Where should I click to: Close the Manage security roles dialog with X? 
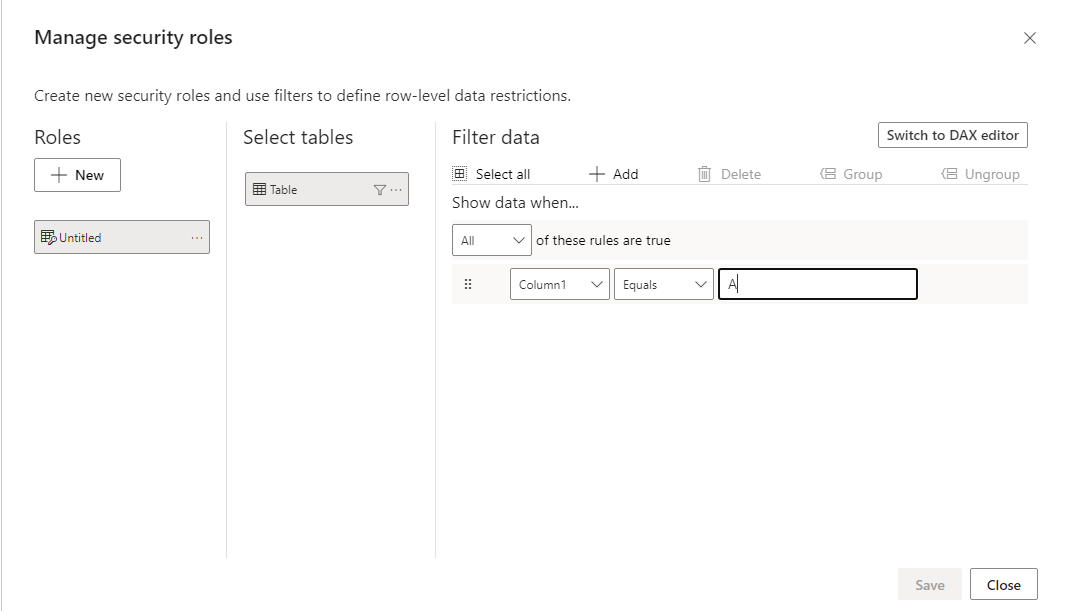[1029, 38]
